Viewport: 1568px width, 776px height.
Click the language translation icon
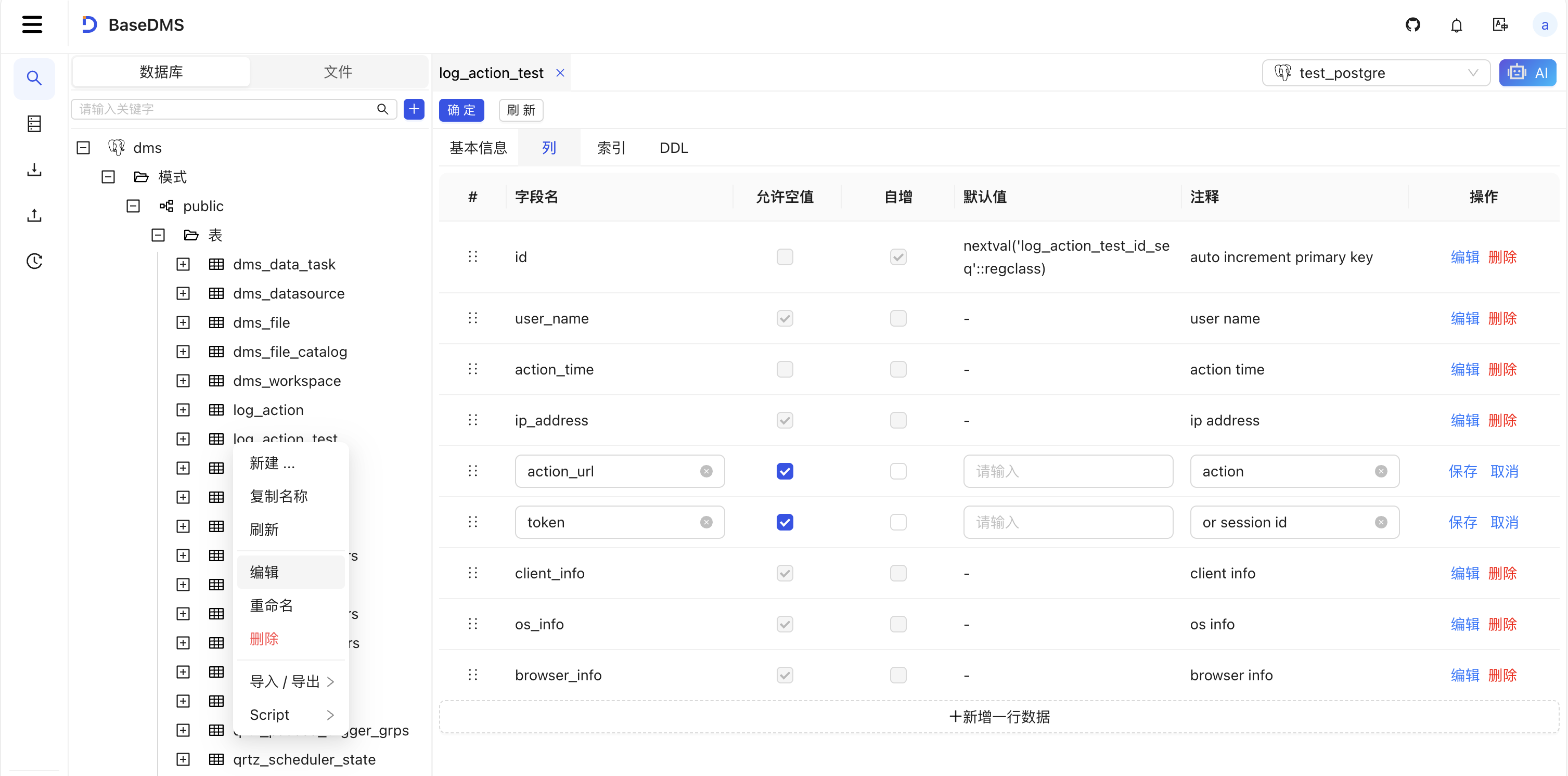[1500, 25]
